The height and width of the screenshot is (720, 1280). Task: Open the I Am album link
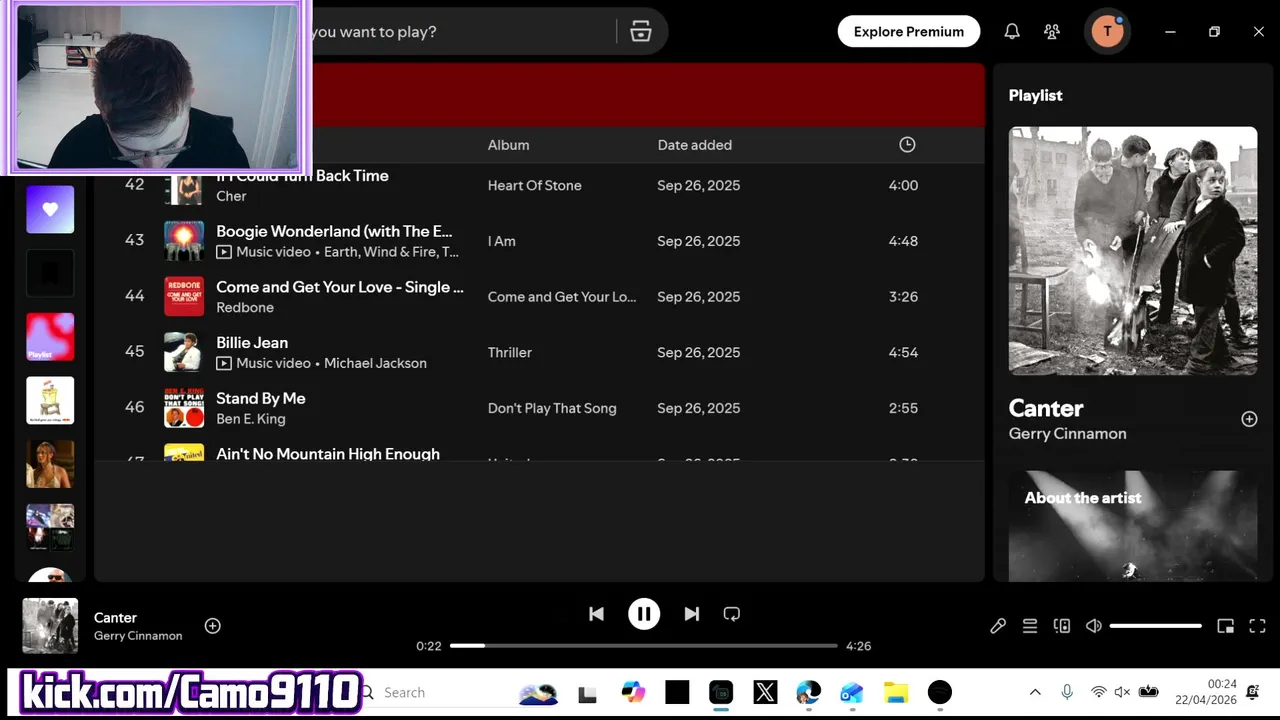click(501, 241)
